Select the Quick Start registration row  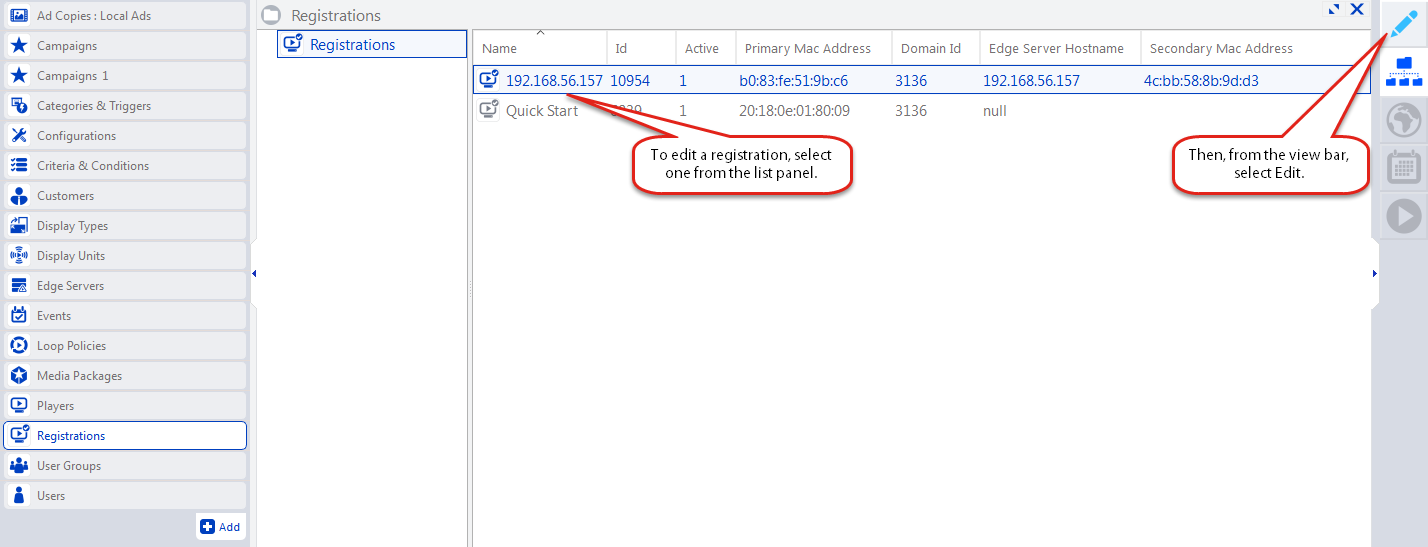coord(541,111)
